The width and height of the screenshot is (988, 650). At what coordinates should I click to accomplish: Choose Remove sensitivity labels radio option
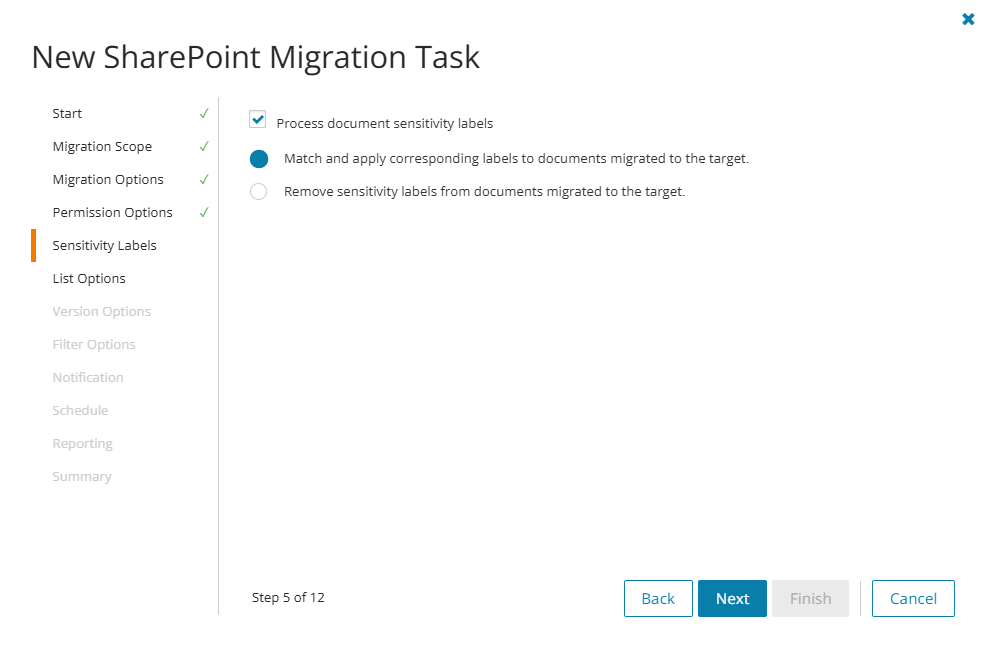[259, 192]
